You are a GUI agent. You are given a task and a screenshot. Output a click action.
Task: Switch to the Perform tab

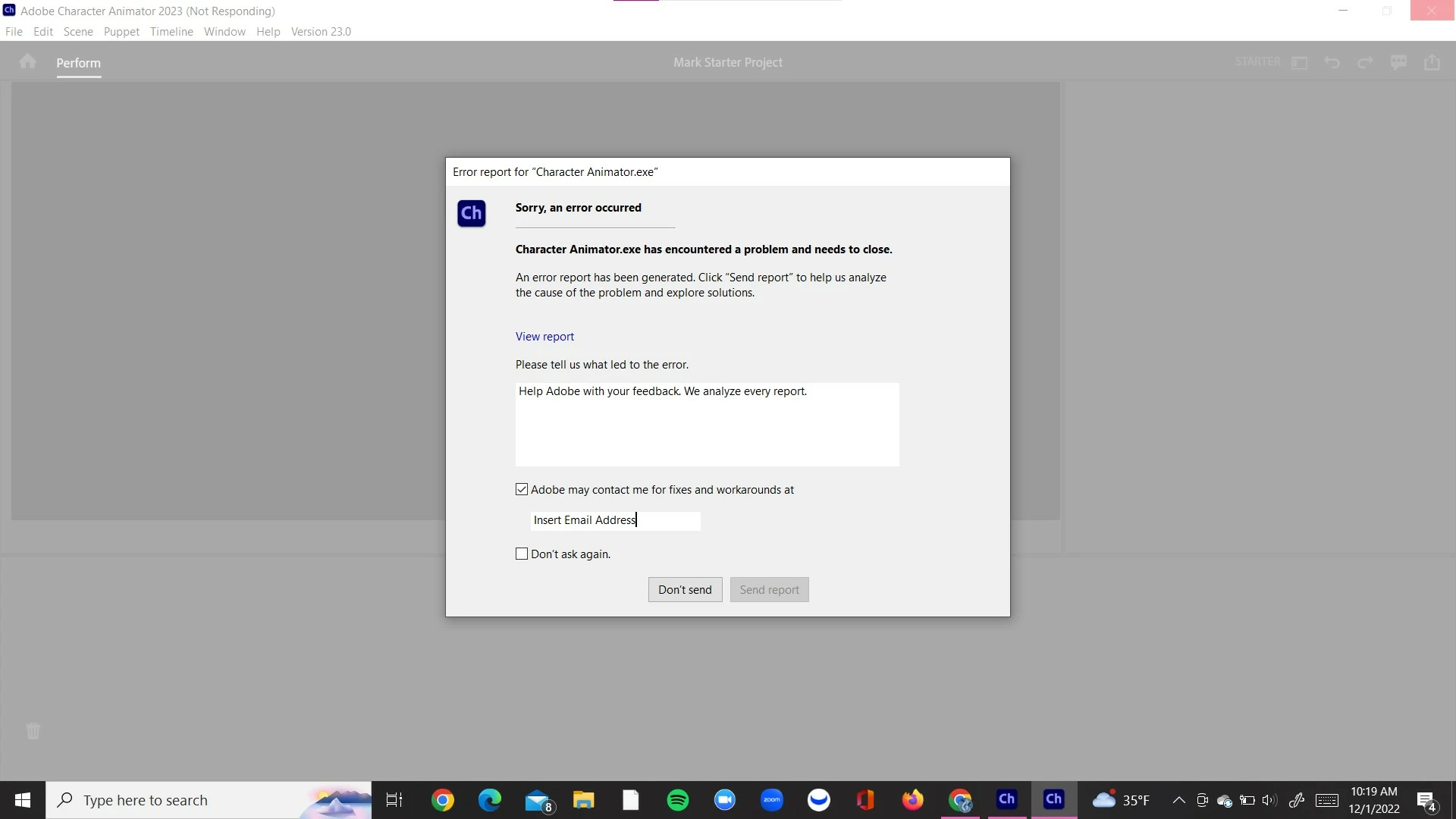tap(78, 63)
